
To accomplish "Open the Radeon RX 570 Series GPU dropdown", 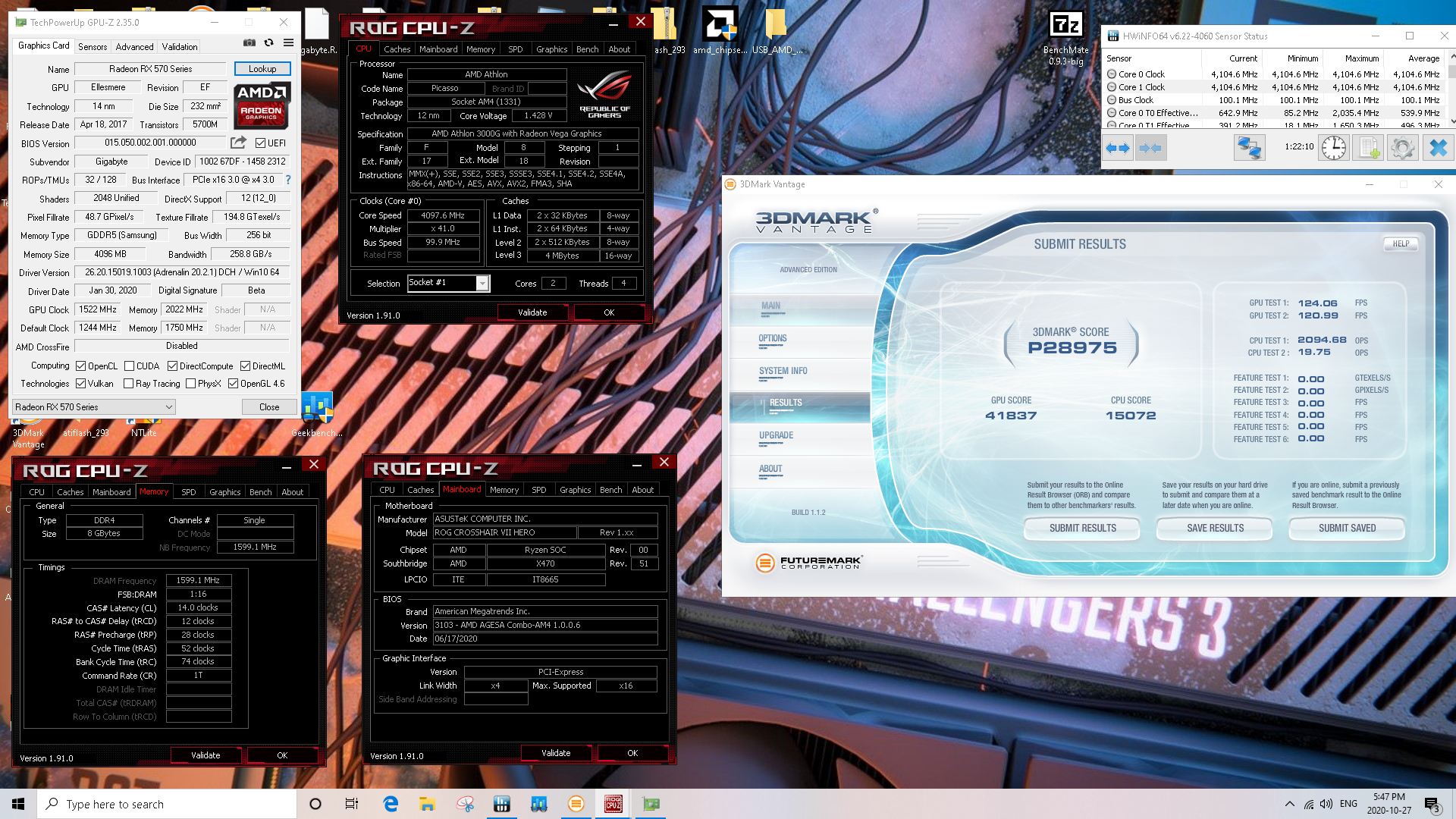I will [94, 407].
